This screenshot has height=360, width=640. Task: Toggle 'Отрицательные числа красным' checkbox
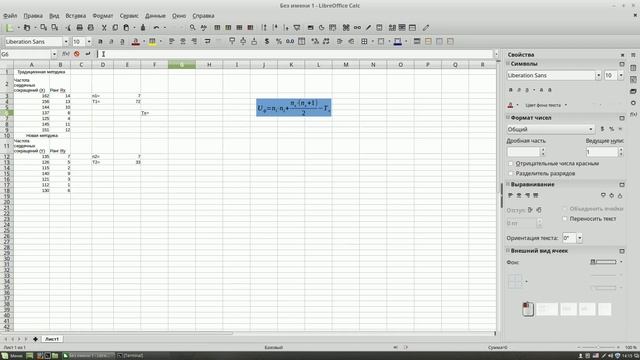[x=510, y=163]
